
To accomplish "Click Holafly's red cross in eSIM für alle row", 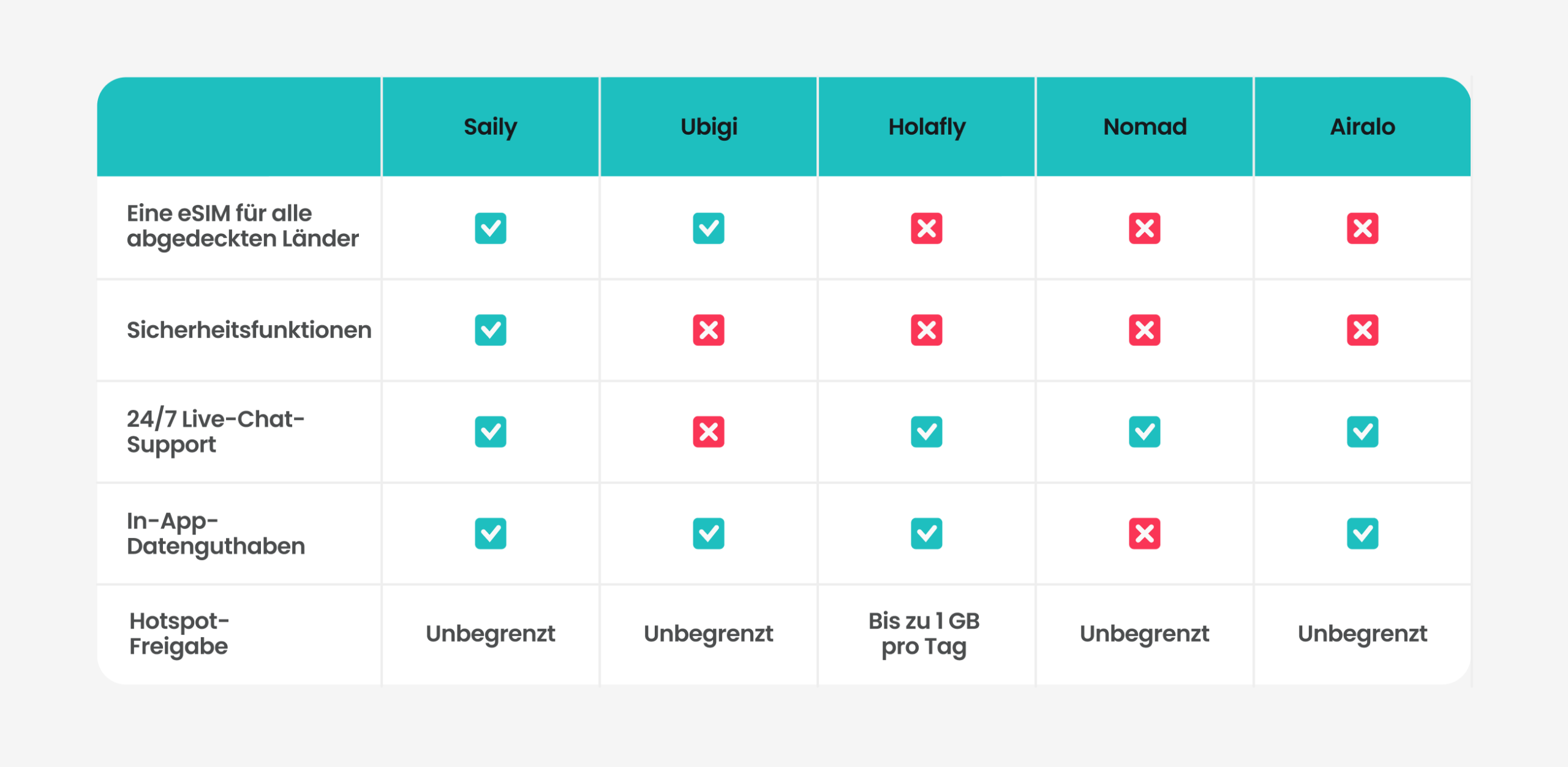I will coord(927,228).
